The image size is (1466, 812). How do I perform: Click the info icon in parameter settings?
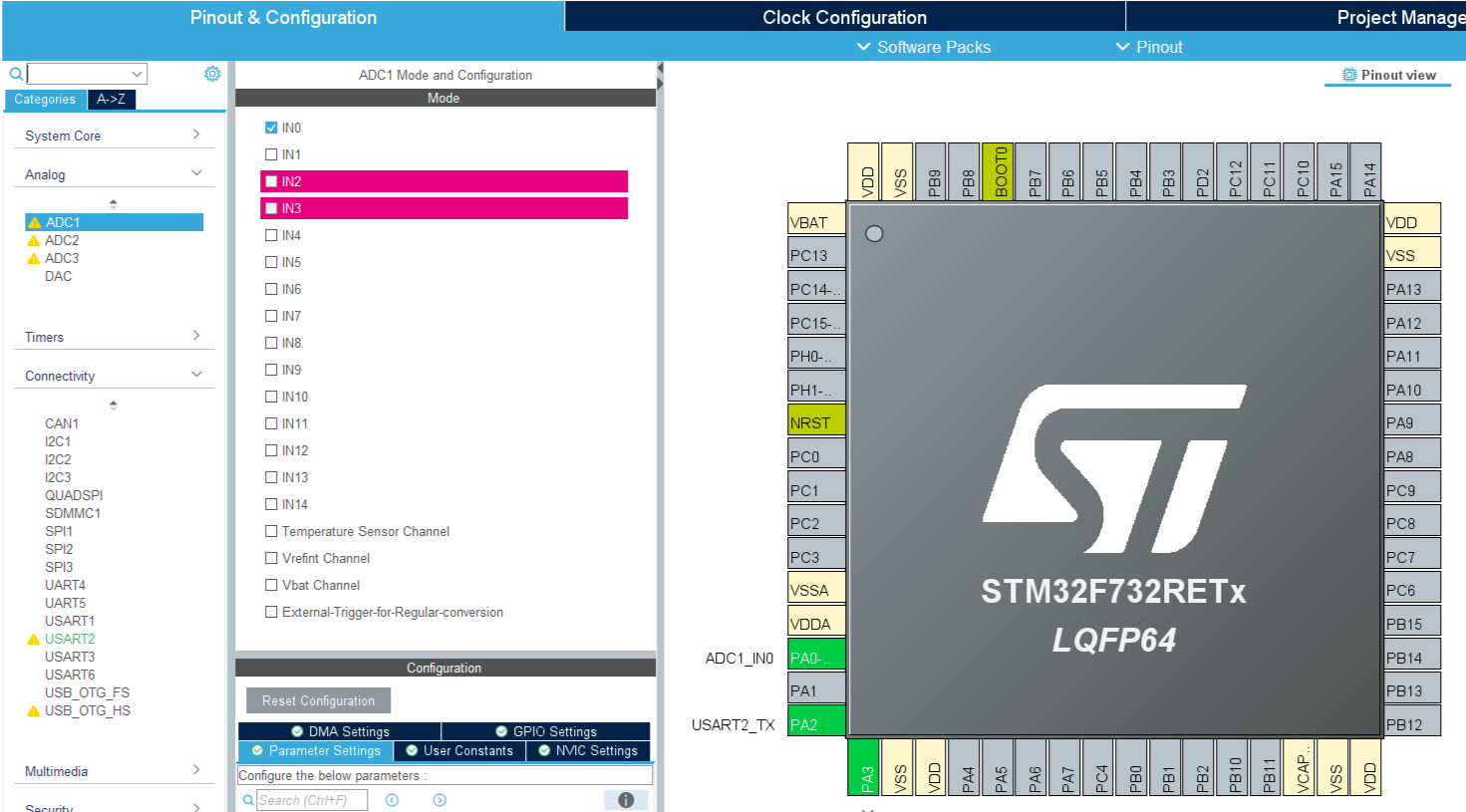[x=626, y=800]
